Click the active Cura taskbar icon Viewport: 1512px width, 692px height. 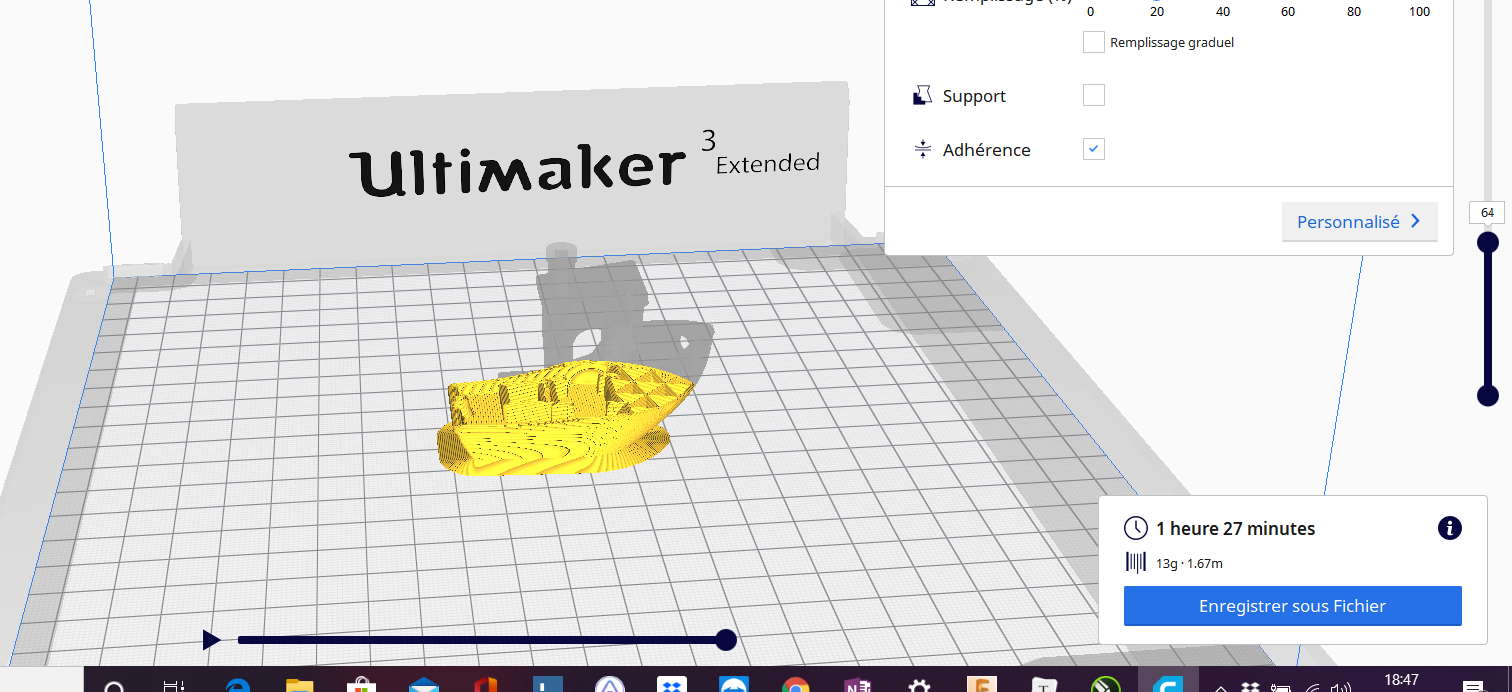click(x=1167, y=685)
